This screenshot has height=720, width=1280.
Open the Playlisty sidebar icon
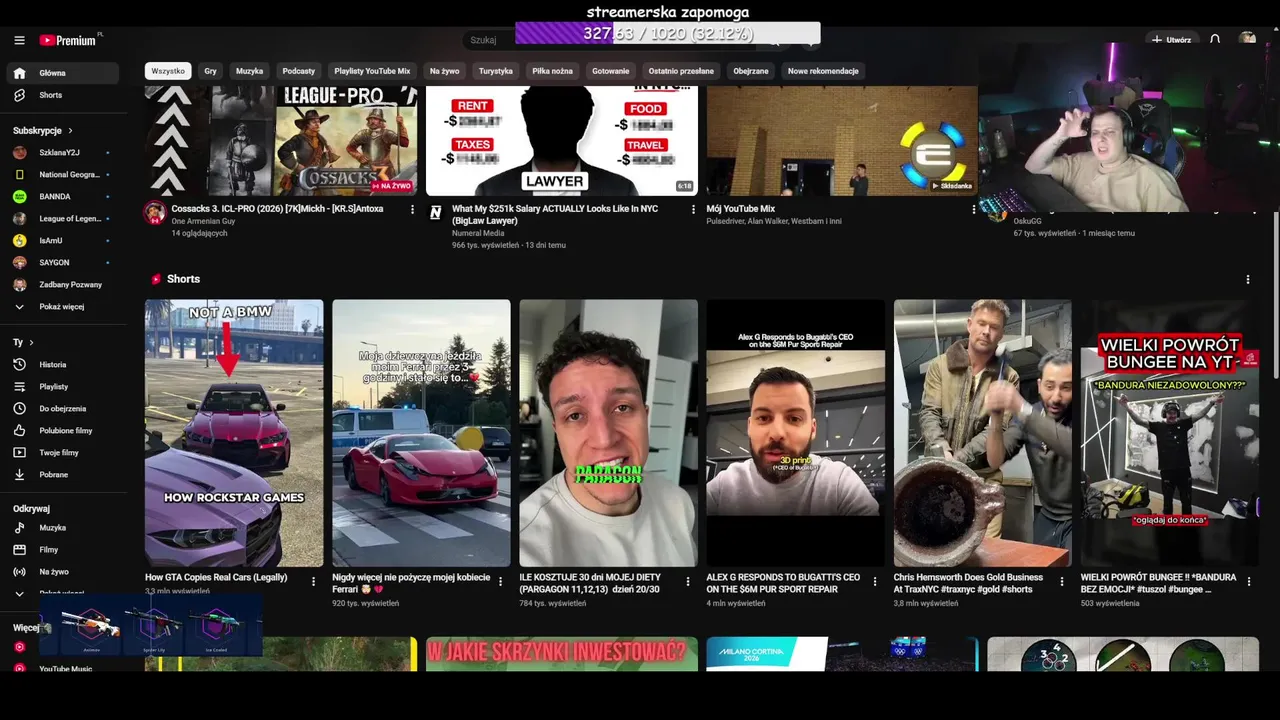(19, 387)
